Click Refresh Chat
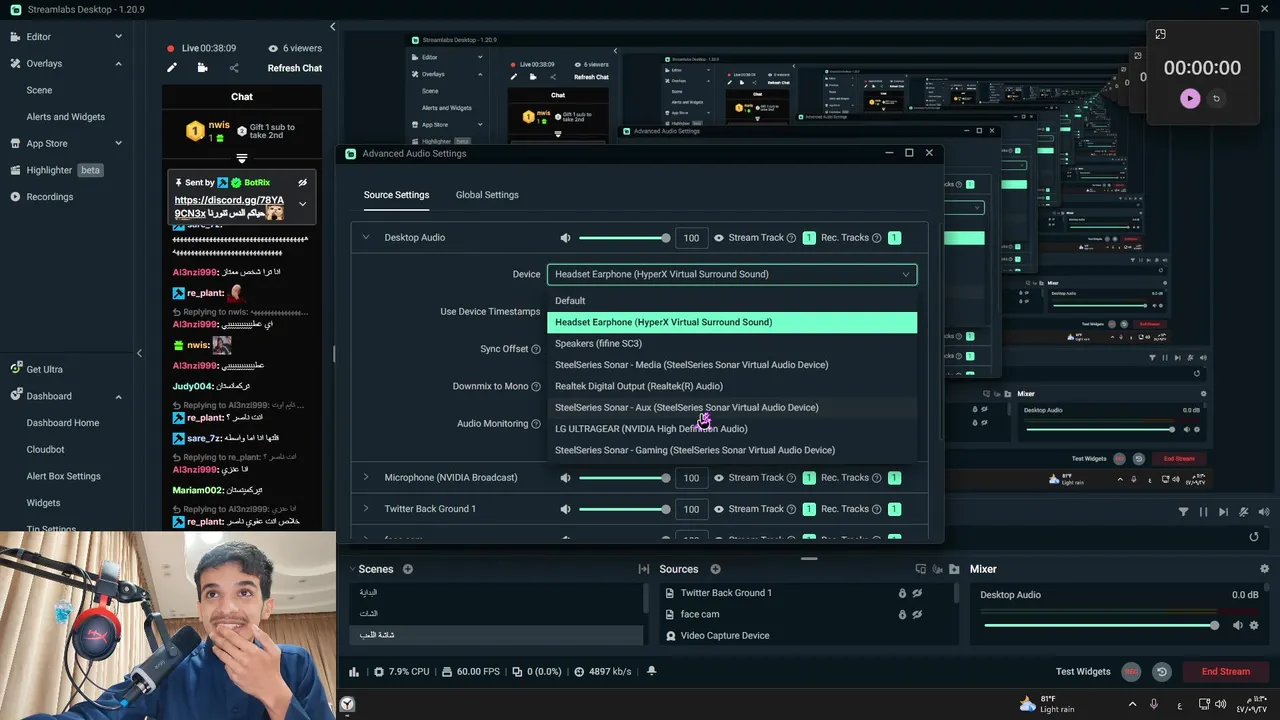Image resolution: width=1280 pixels, height=720 pixels. pos(295,68)
